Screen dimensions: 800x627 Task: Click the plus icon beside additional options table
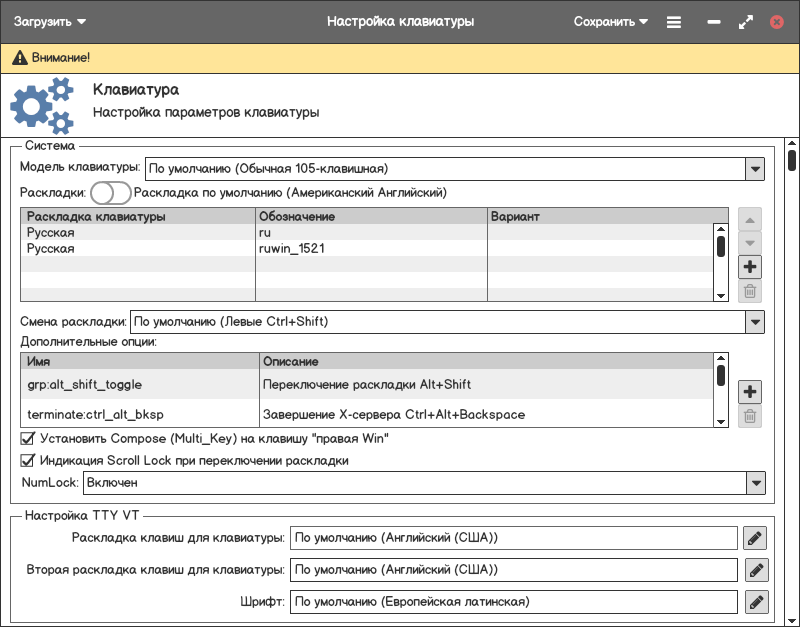coord(750,391)
